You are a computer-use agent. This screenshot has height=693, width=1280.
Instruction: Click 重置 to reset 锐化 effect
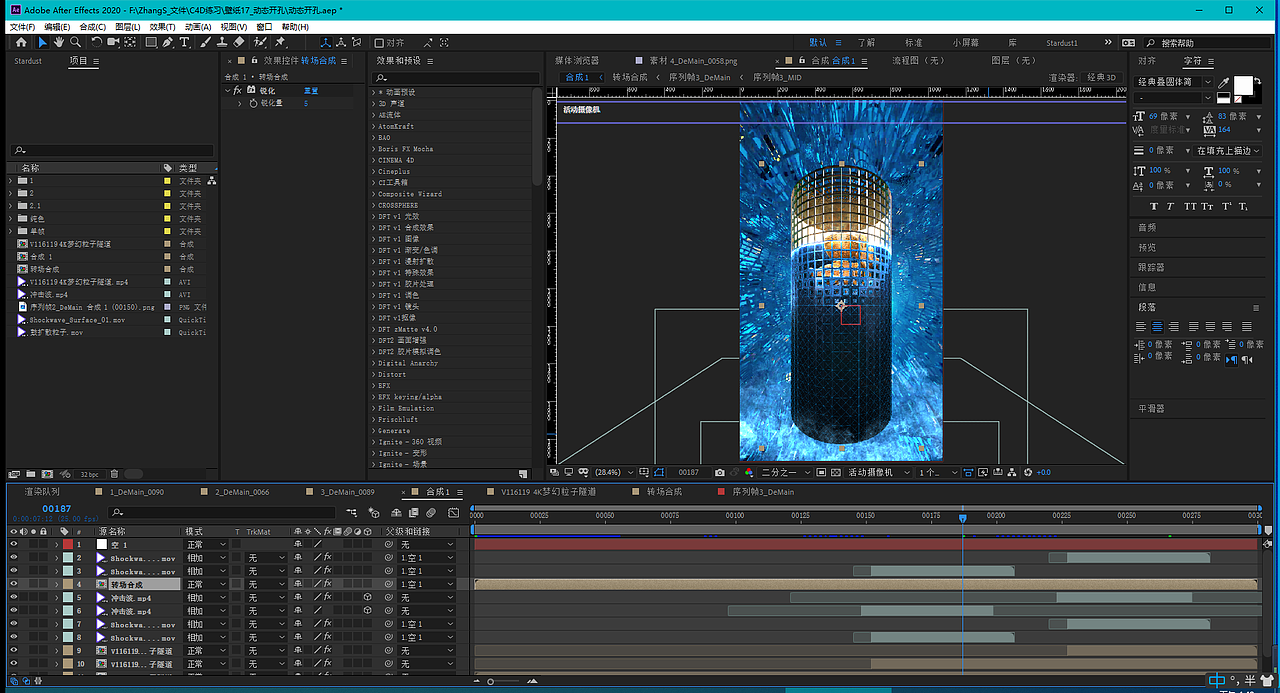pyautogui.click(x=310, y=90)
